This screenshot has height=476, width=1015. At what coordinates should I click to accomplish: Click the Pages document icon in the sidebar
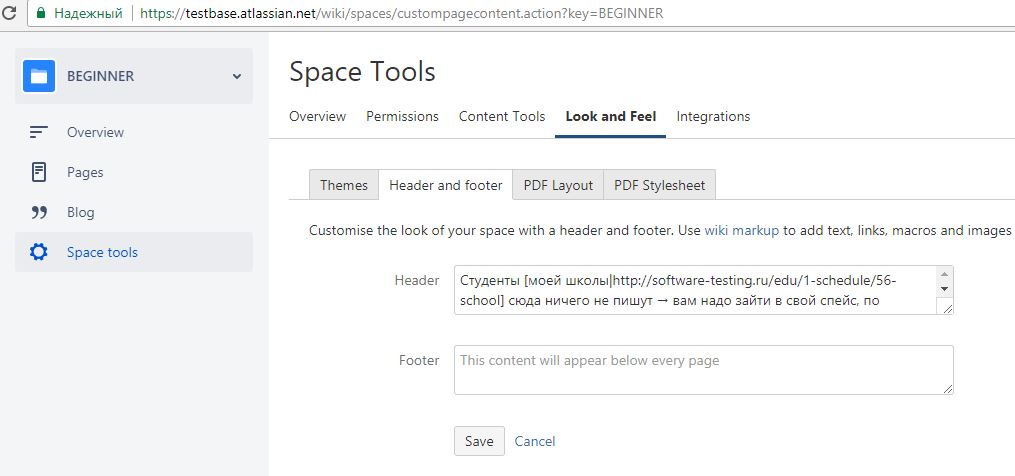pyautogui.click(x=39, y=172)
